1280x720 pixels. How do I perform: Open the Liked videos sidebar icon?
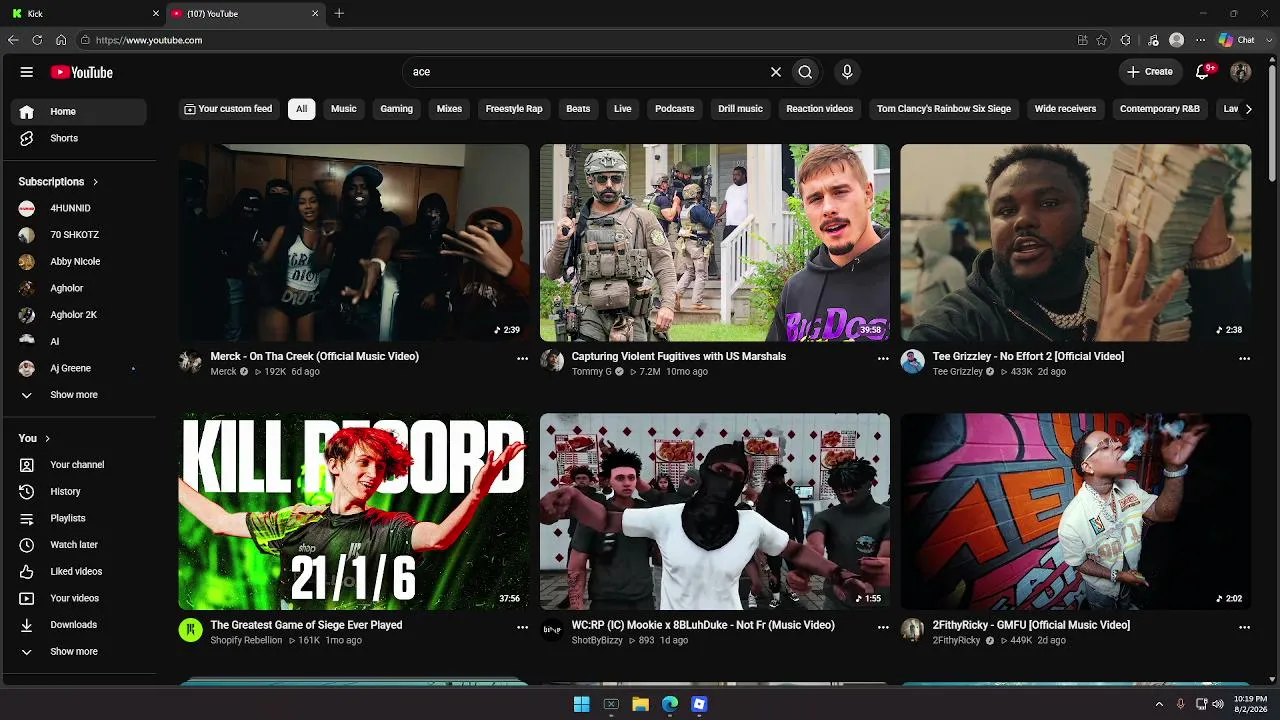point(27,572)
